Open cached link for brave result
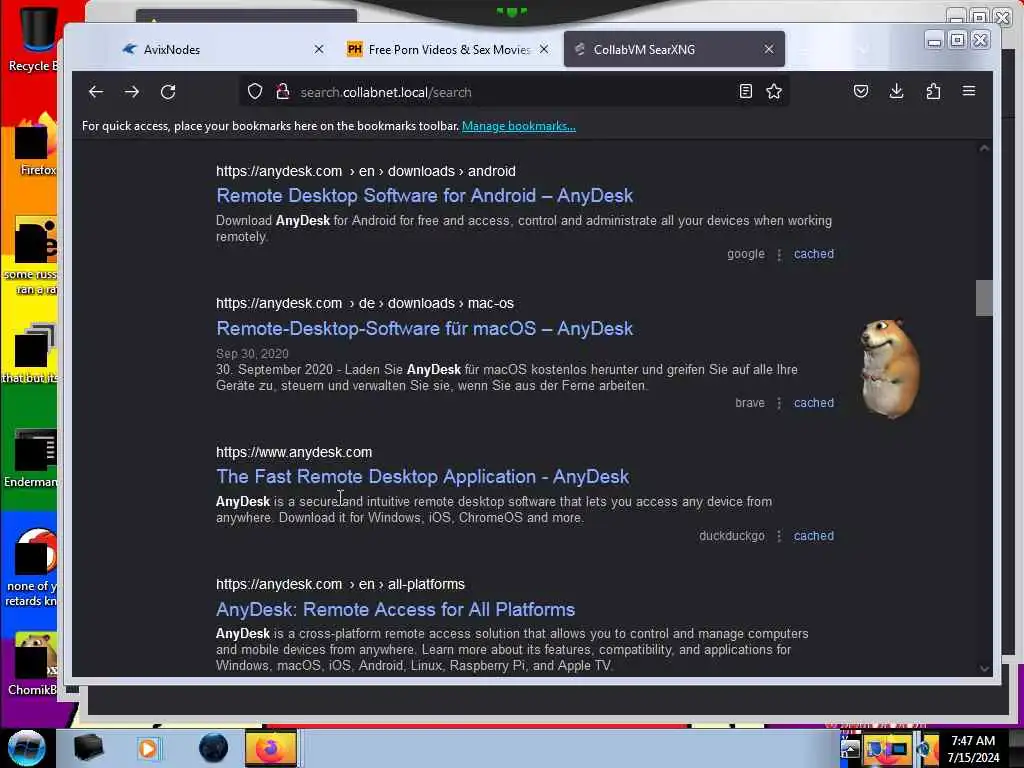This screenshot has height=768, width=1024. tap(814, 403)
